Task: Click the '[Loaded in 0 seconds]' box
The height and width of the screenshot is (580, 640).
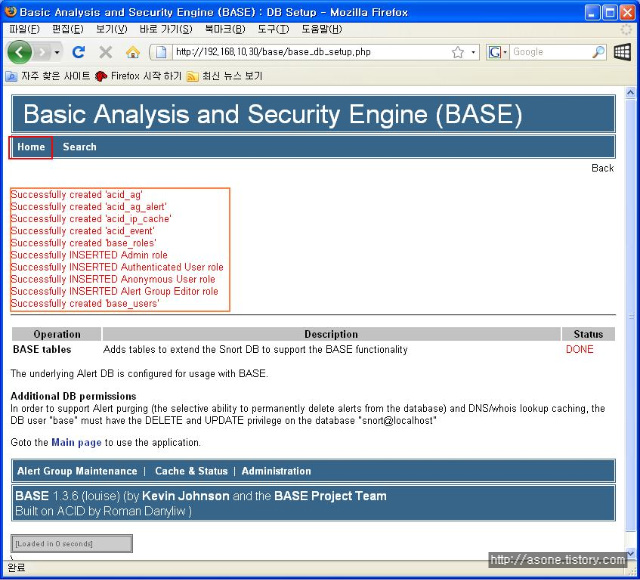Action: click(71, 544)
